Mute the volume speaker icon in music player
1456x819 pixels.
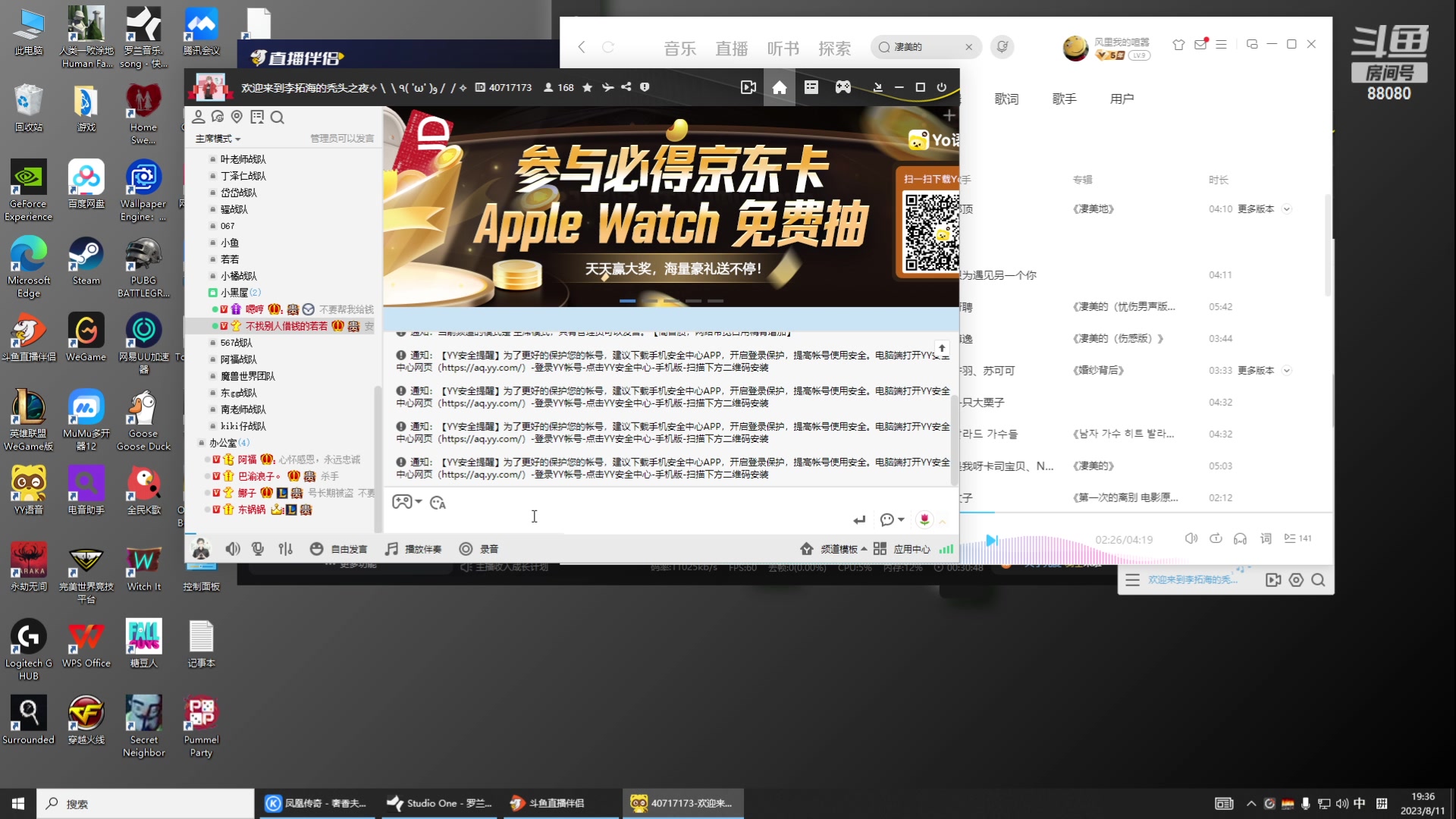[x=1191, y=538]
